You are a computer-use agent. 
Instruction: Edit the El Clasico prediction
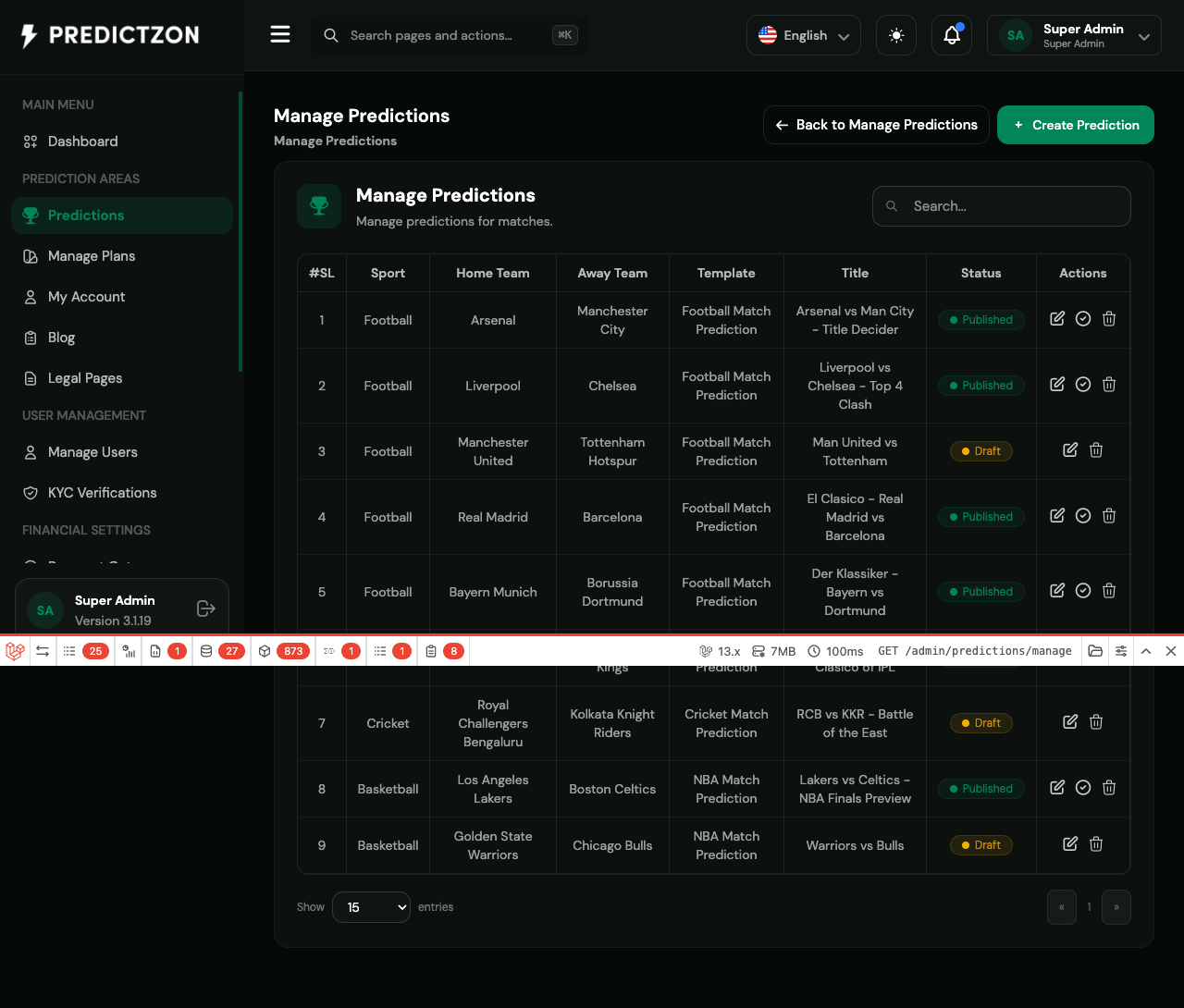[x=1057, y=516]
